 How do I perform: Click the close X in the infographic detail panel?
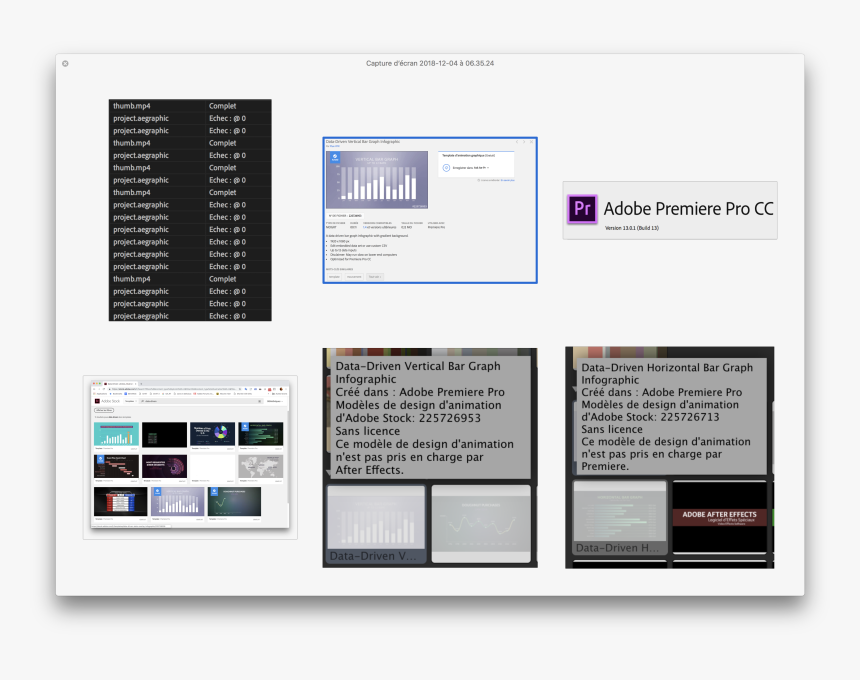tap(531, 142)
